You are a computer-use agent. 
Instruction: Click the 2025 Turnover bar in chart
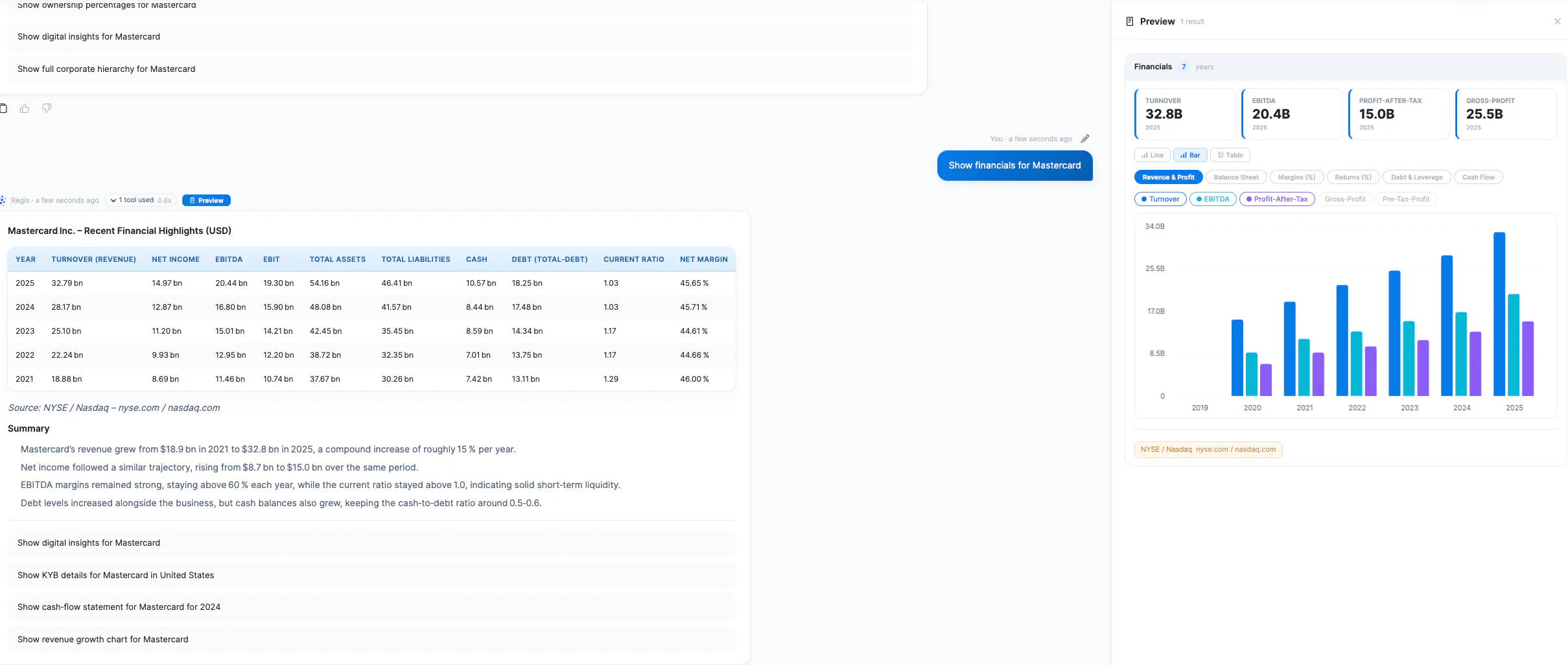(x=1499, y=314)
